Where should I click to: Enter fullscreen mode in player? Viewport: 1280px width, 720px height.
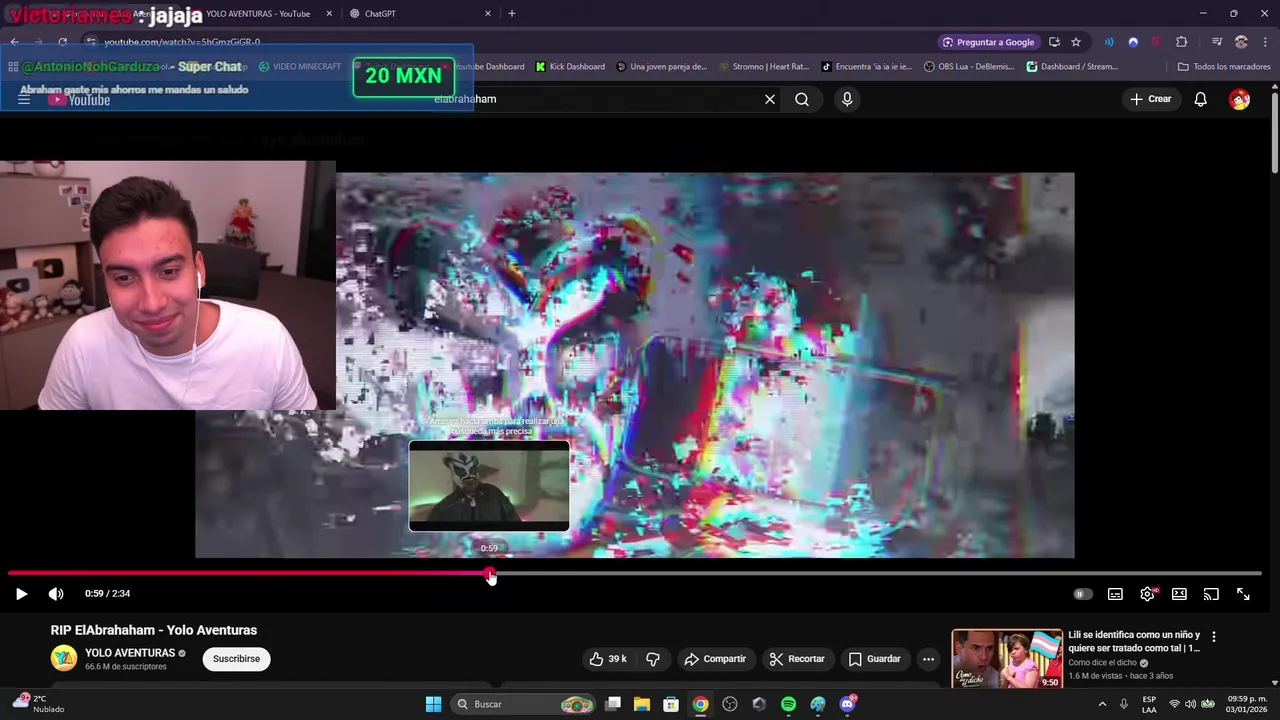pos(1243,594)
